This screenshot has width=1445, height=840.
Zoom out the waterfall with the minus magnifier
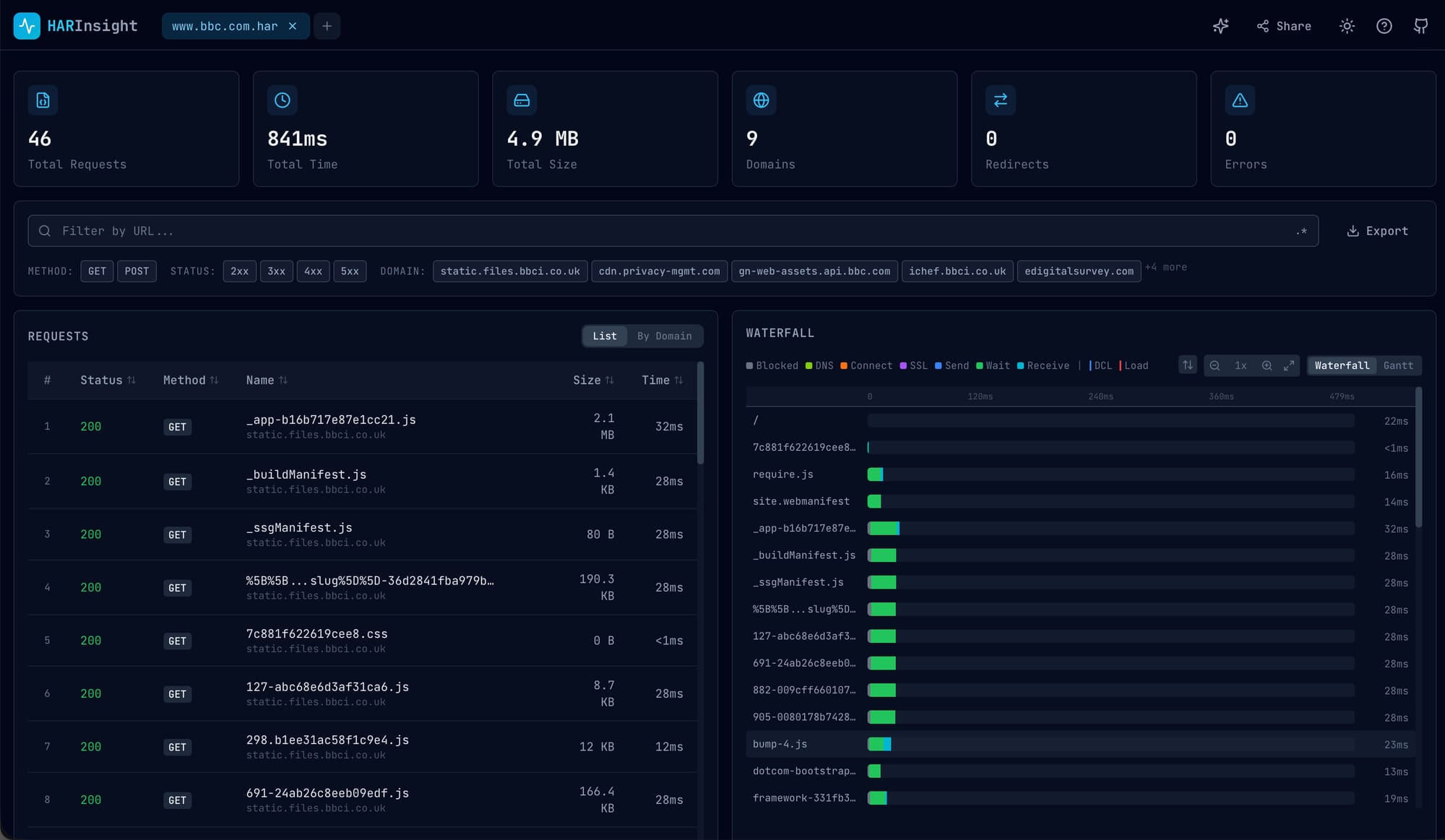pos(1215,365)
